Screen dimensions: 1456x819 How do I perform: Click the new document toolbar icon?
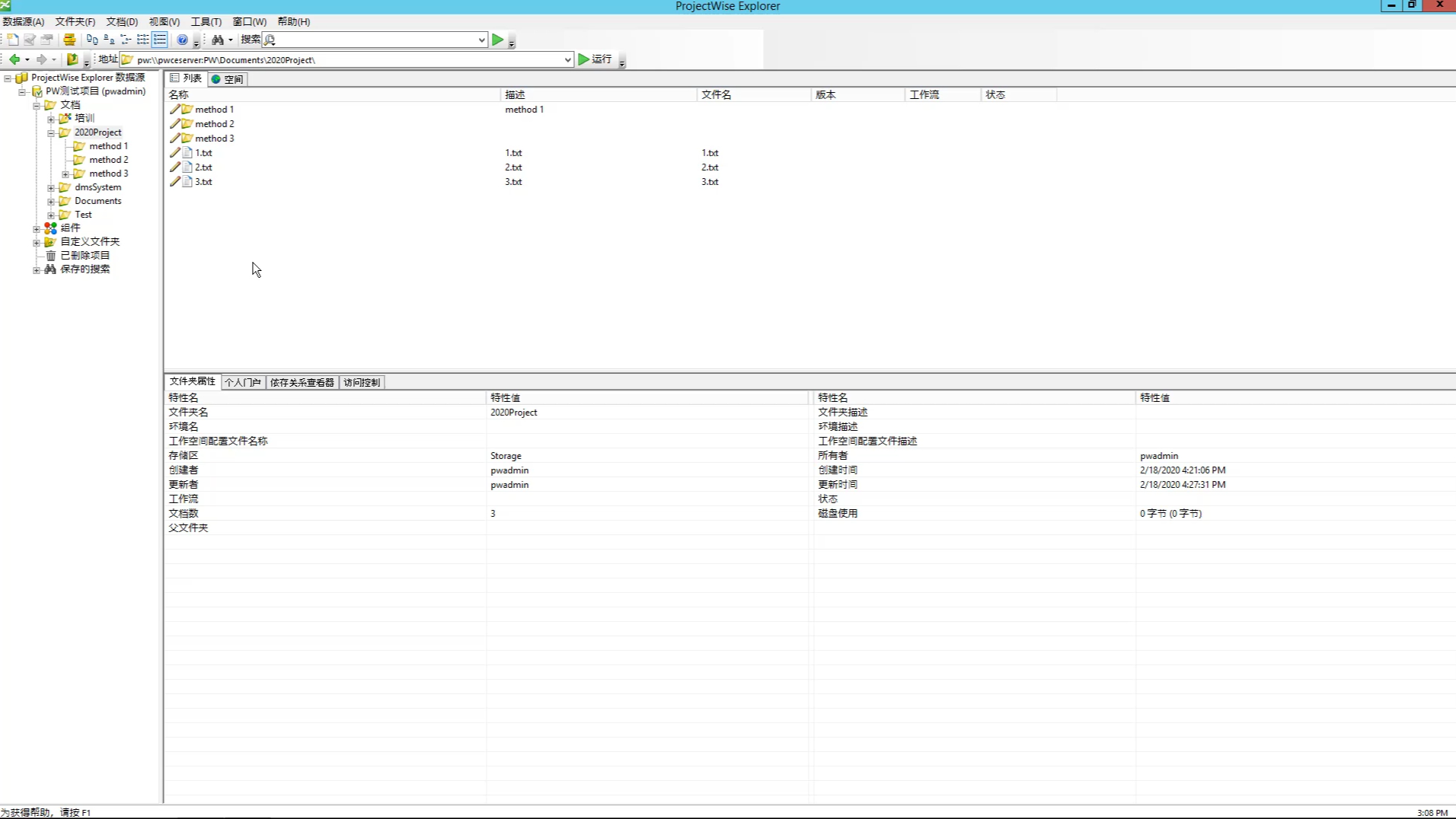click(13, 40)
